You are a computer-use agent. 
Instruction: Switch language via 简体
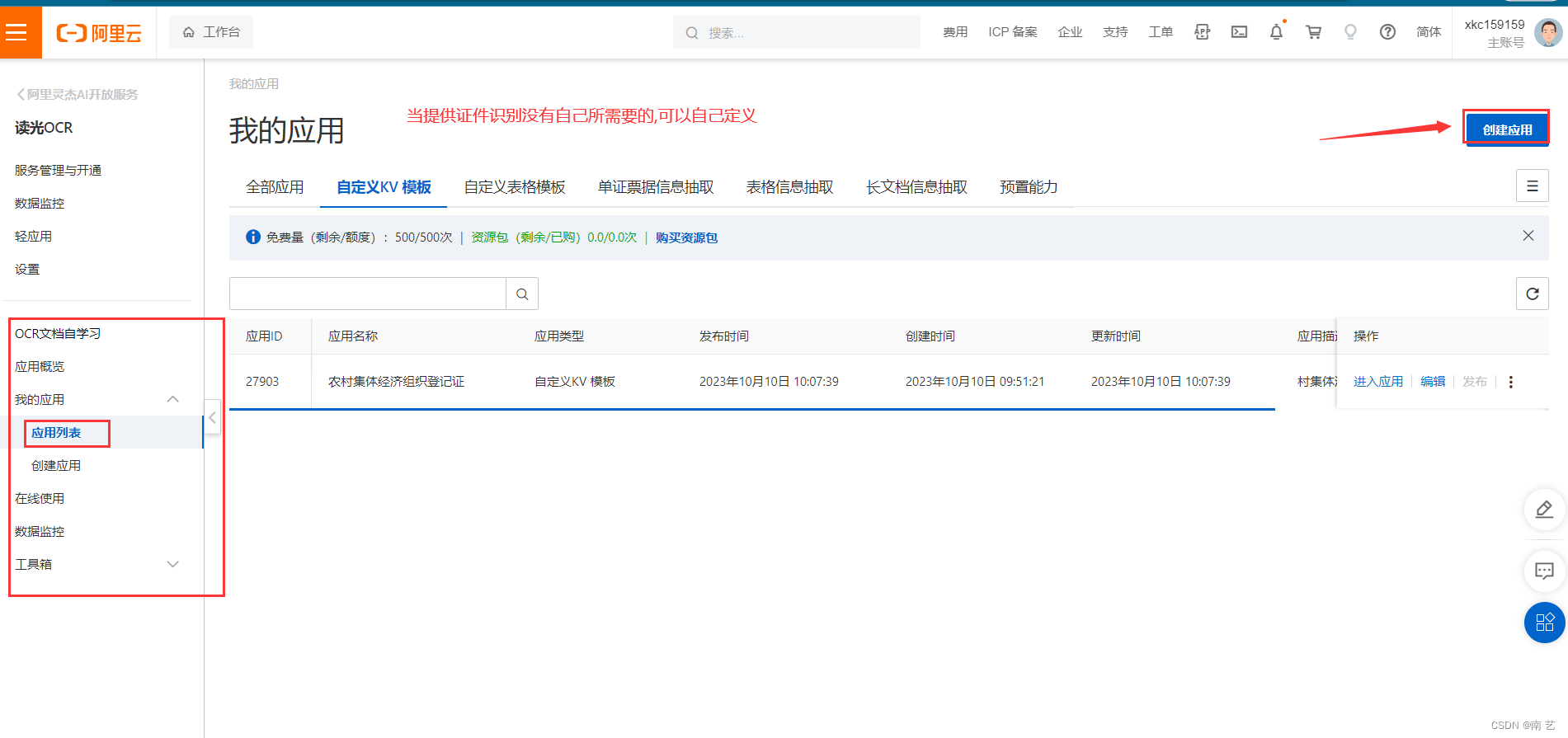pyautogui.click(x=1429, y=32)
